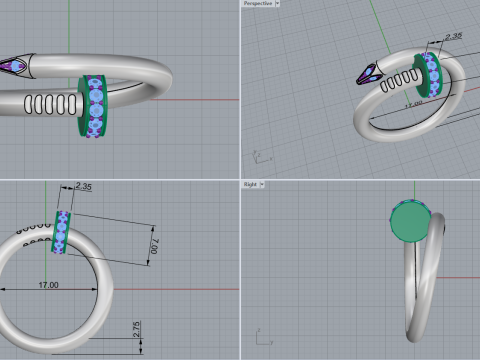The height and width of the screenshot is (360, 480).
Task: Select the purple pointed tip in the top-left viewport
Action: coord(13,66)
